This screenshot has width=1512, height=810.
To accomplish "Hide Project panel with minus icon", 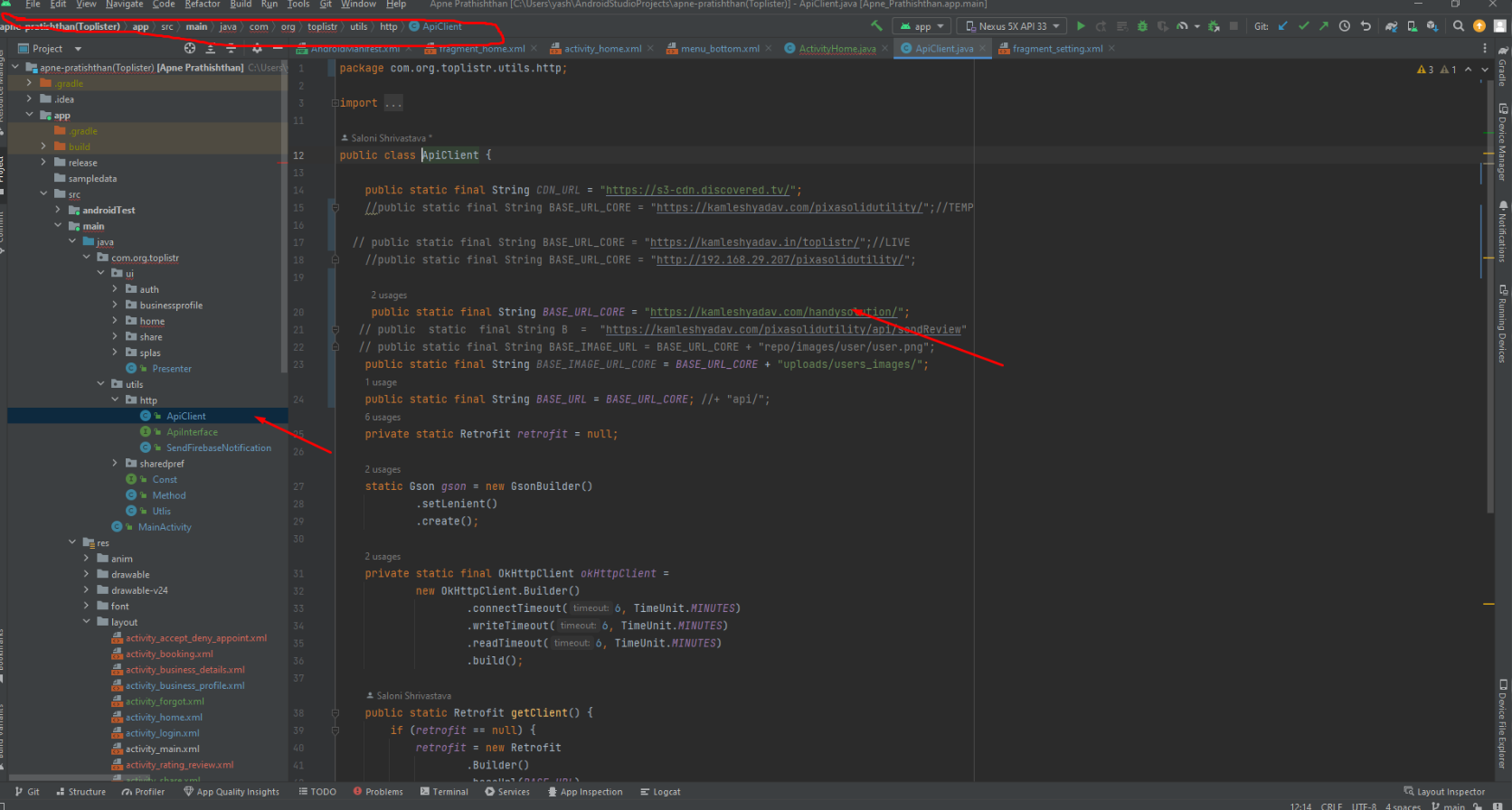I will 278,49.
